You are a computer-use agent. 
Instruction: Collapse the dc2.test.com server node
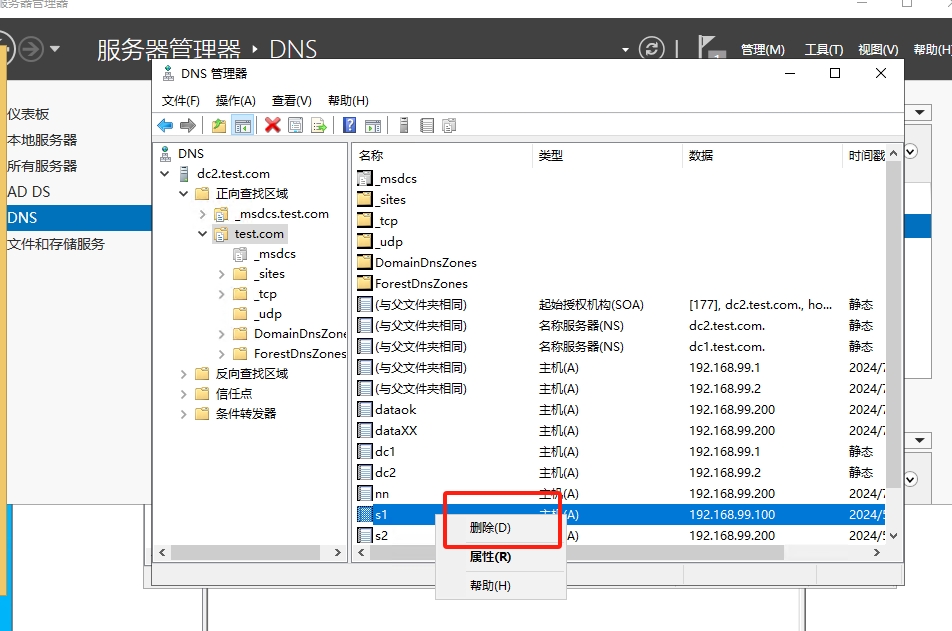click(165, 174)
